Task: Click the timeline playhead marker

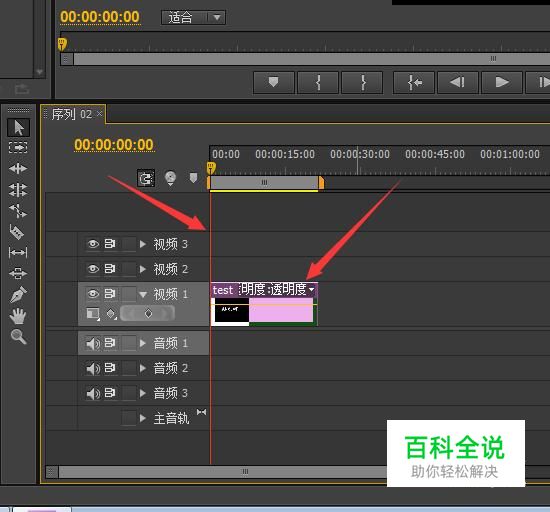Action: click(x=211, y=168)
